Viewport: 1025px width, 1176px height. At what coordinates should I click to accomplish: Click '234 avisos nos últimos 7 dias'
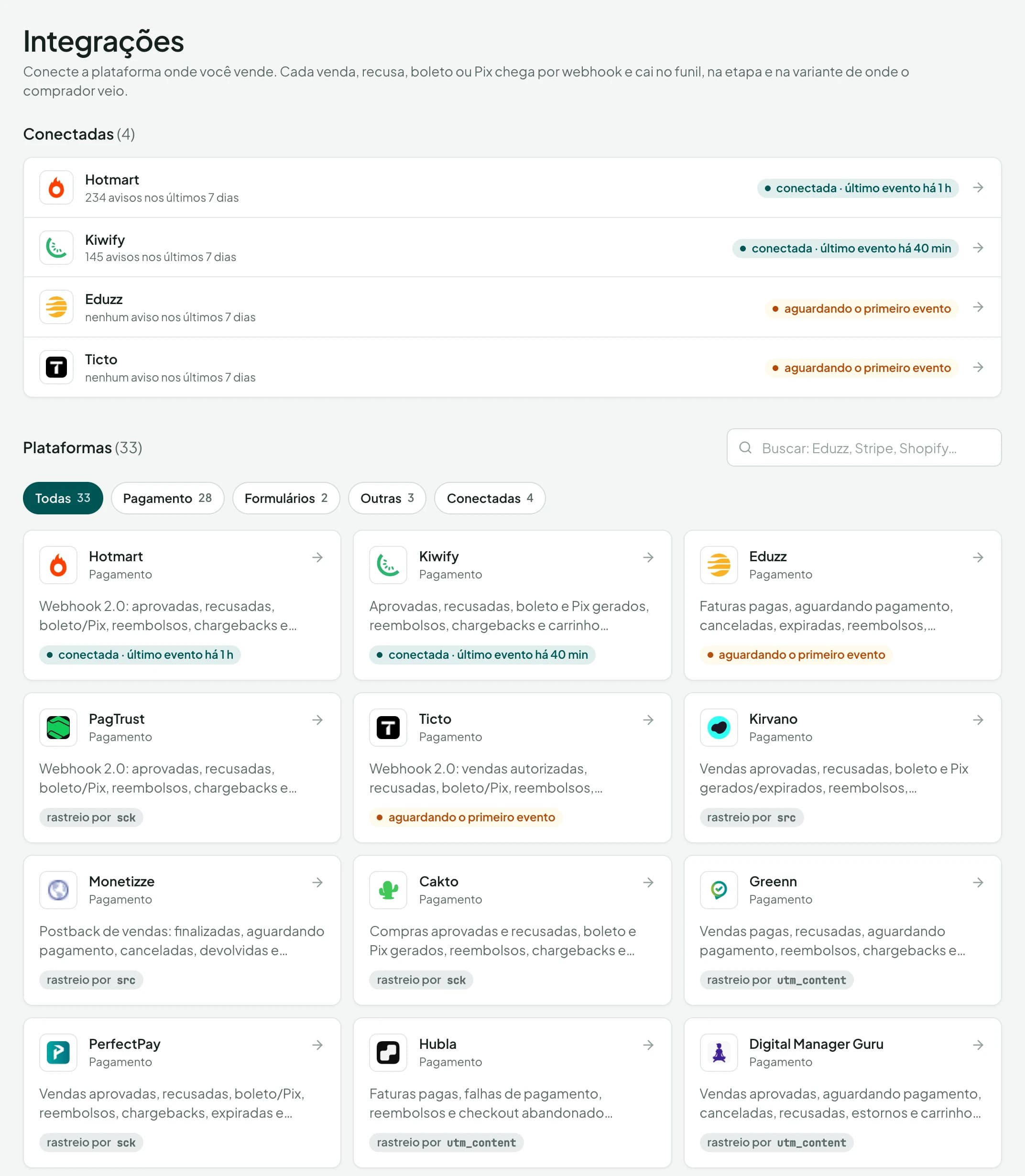pos(162,197)
